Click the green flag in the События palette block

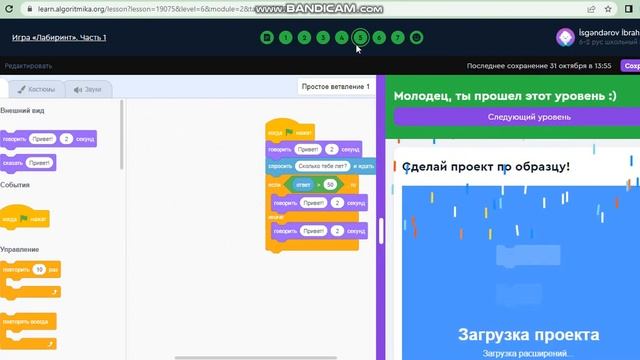click(x=24, y=219)
